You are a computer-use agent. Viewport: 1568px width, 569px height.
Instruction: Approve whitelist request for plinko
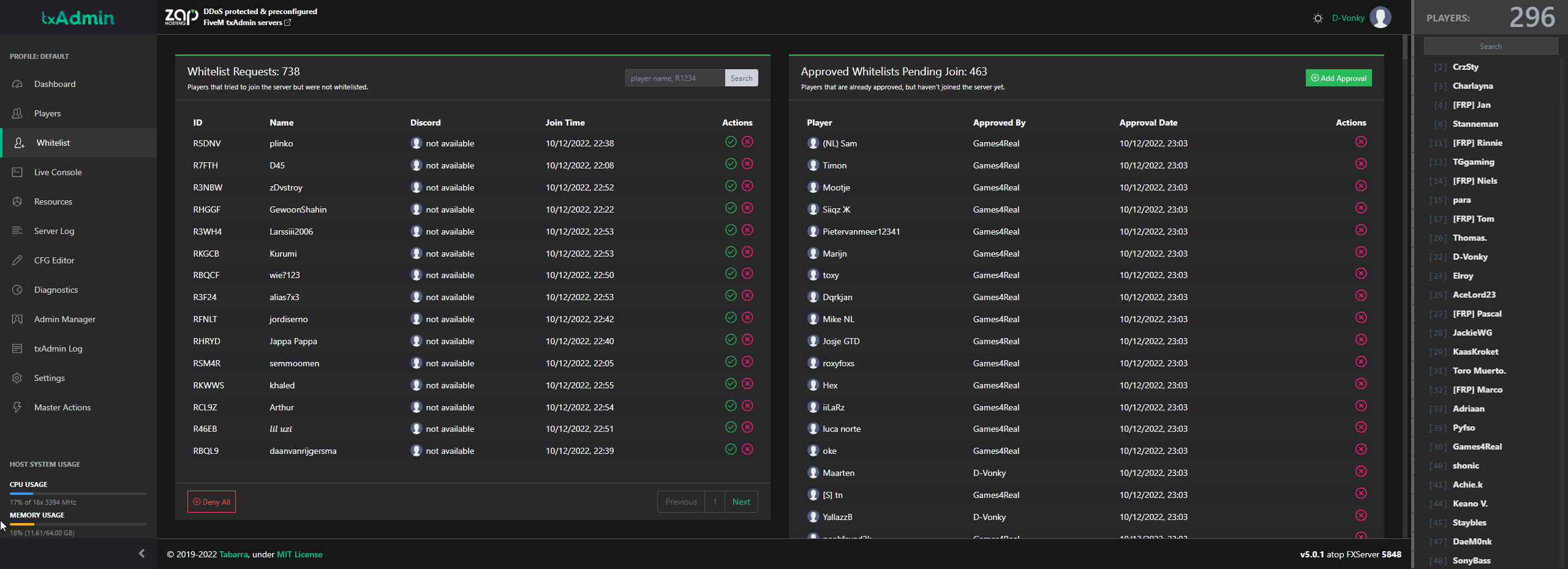coord(730,142)
